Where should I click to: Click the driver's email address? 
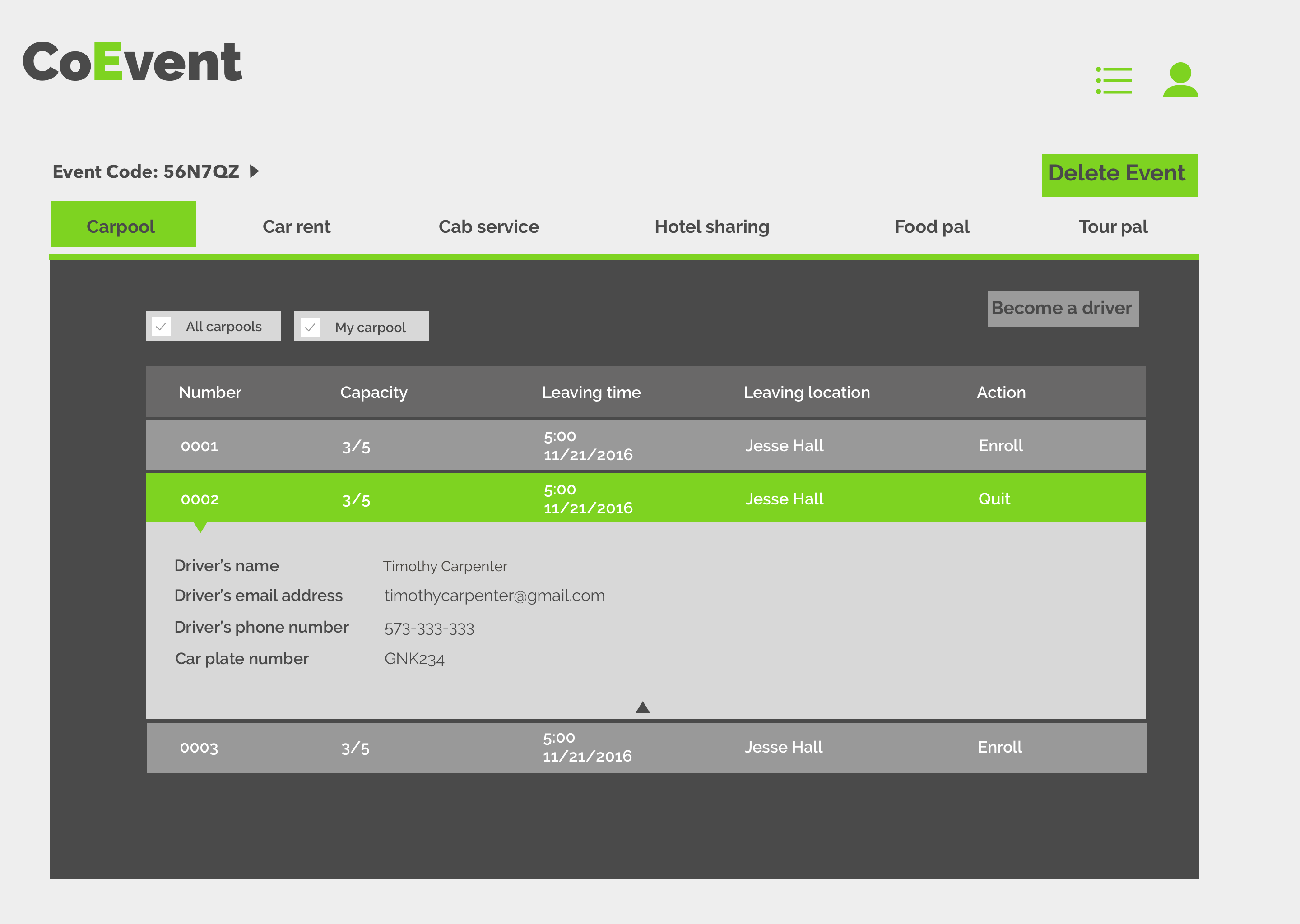[x=494, y=596]
